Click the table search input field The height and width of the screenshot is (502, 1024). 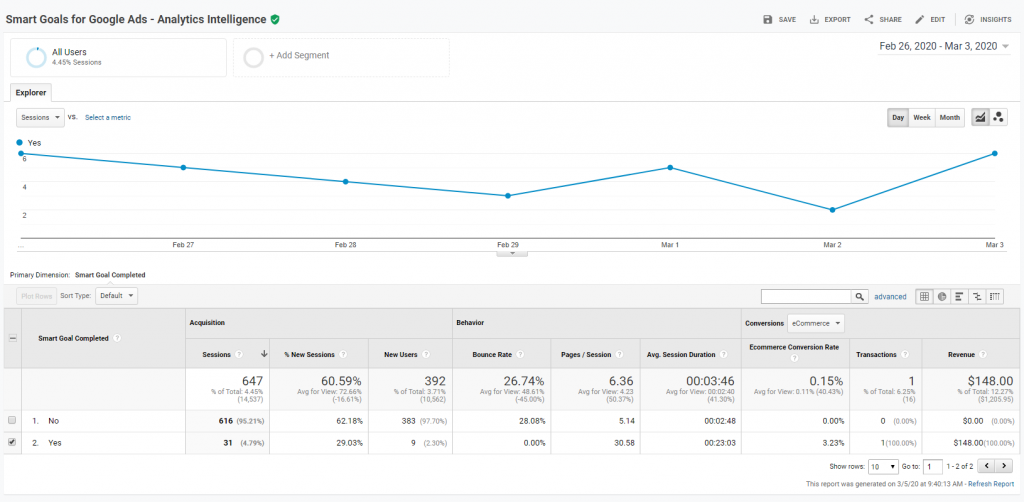pyautogui.click(x=807, y=296)
